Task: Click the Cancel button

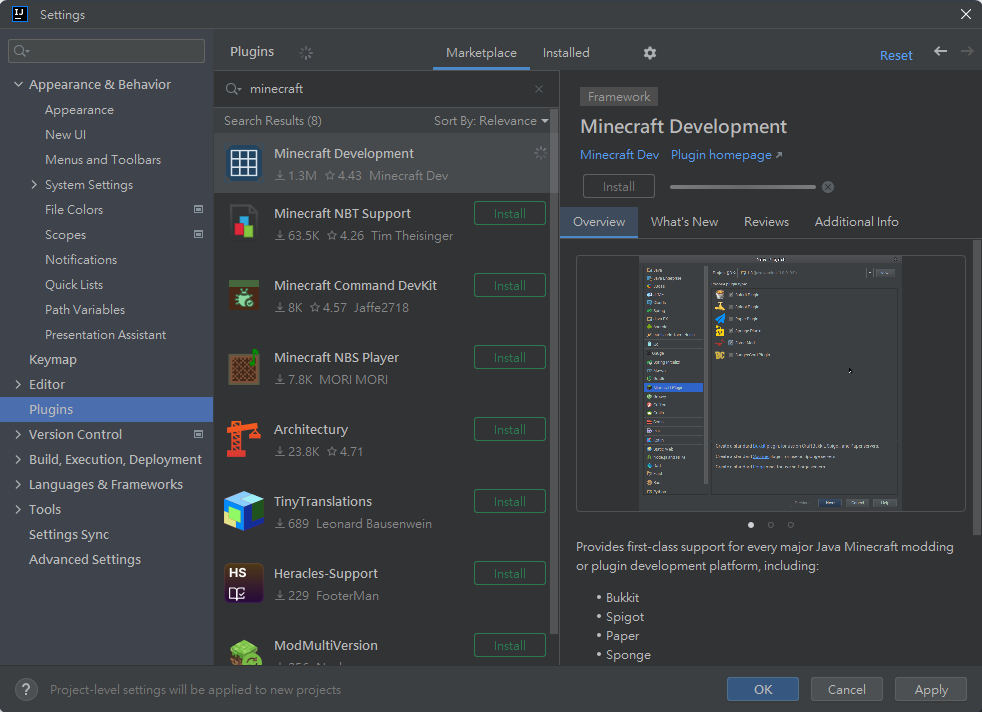Action: pyautogui.click(x=847, y=689)
